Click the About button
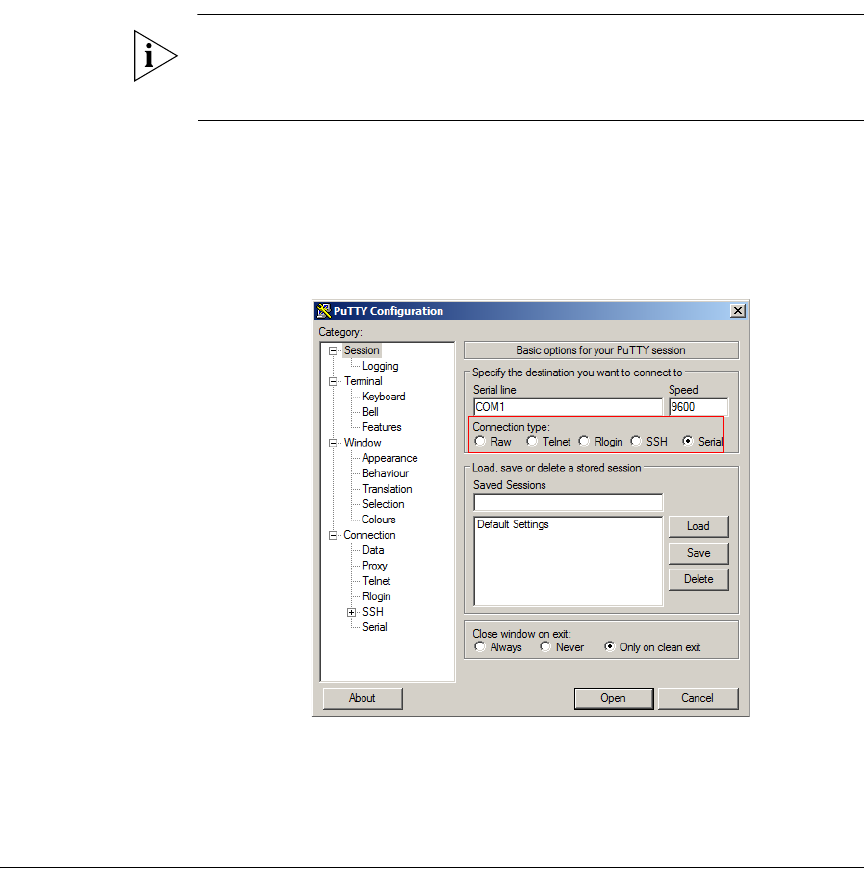864x869 pixels. point(362,698)
